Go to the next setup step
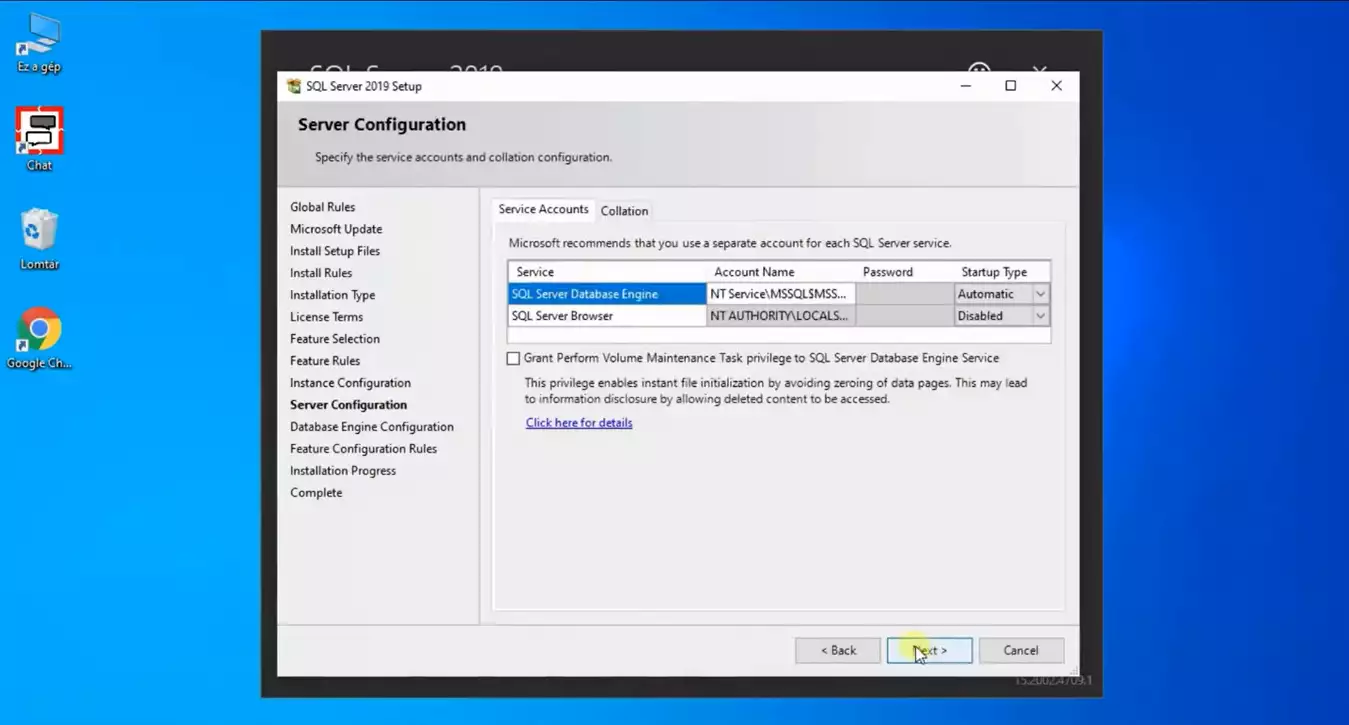Viewport: 1349px width, 725px height. (x=929, y=650)
